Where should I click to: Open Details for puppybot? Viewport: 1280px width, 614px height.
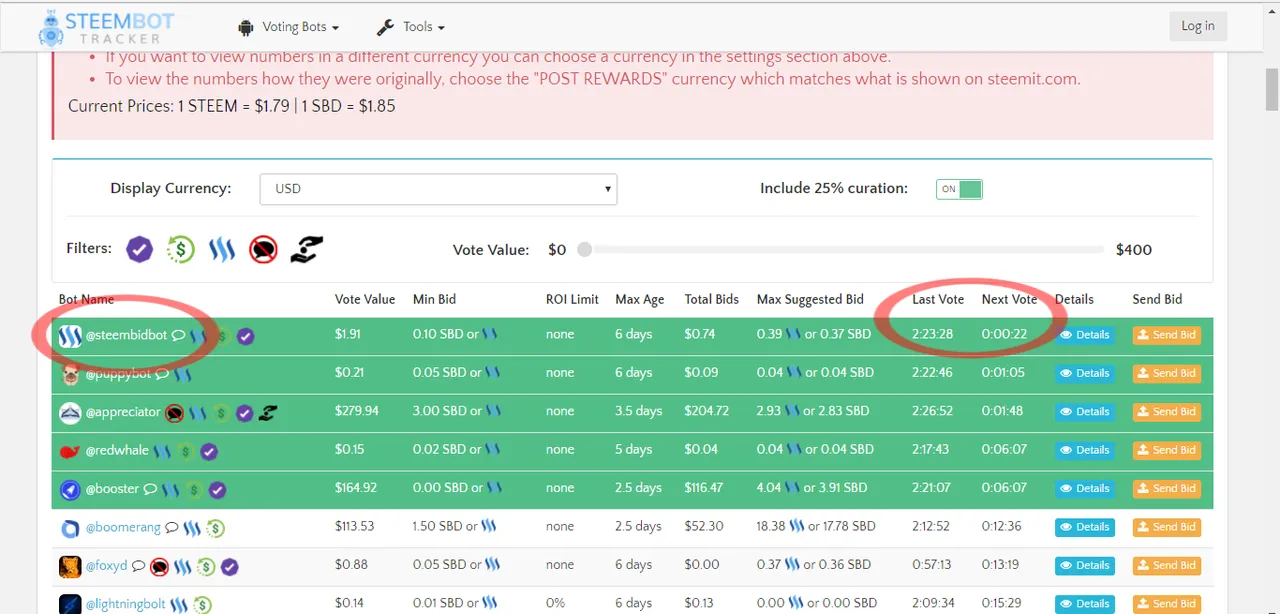(1085, 373)
